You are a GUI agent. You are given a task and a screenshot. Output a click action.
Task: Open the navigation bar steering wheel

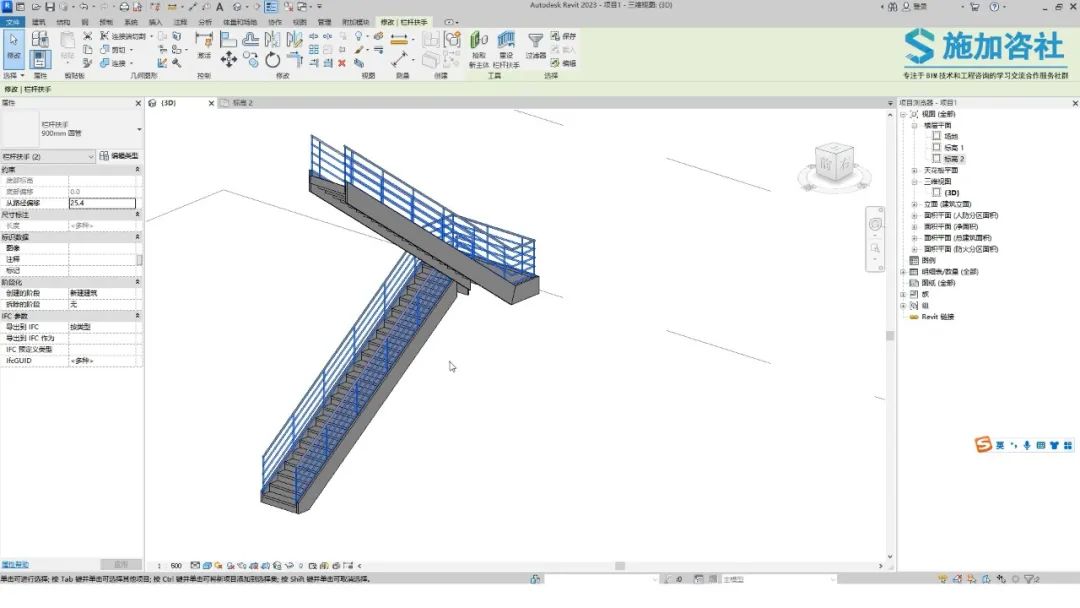(x=875, y=224)
